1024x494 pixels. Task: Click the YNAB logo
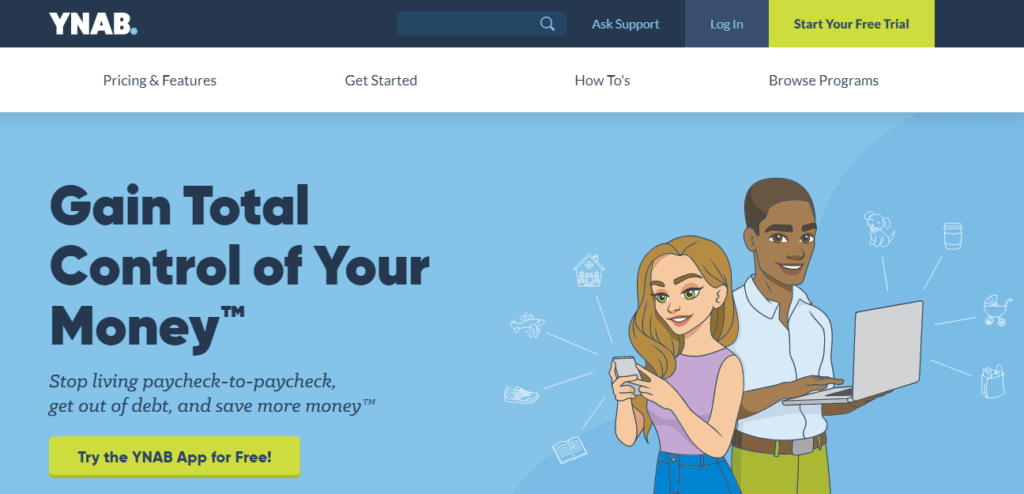click(93, 24)
